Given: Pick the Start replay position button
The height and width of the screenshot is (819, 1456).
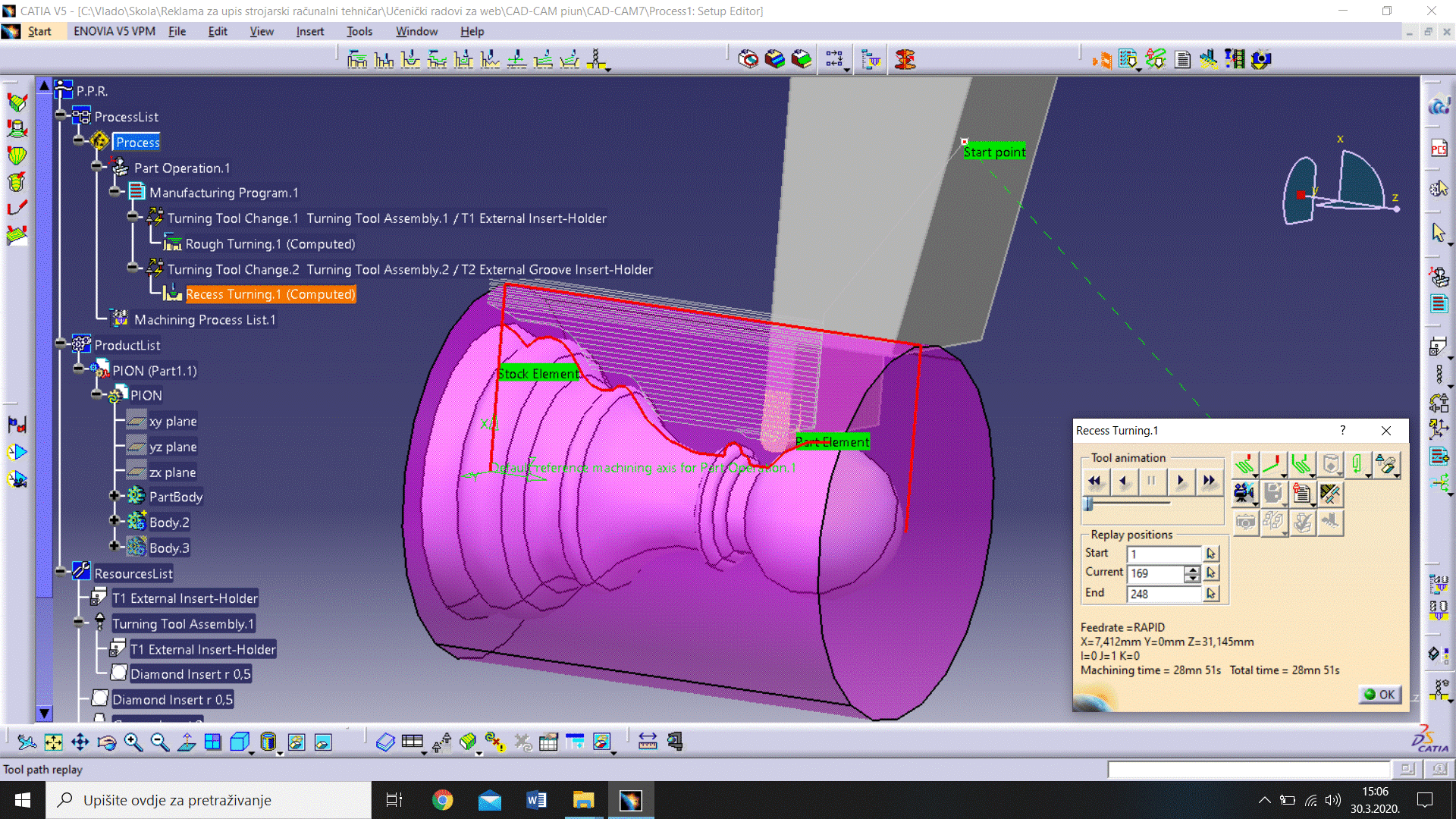Looking at the screenshot, I should 1211,554.
